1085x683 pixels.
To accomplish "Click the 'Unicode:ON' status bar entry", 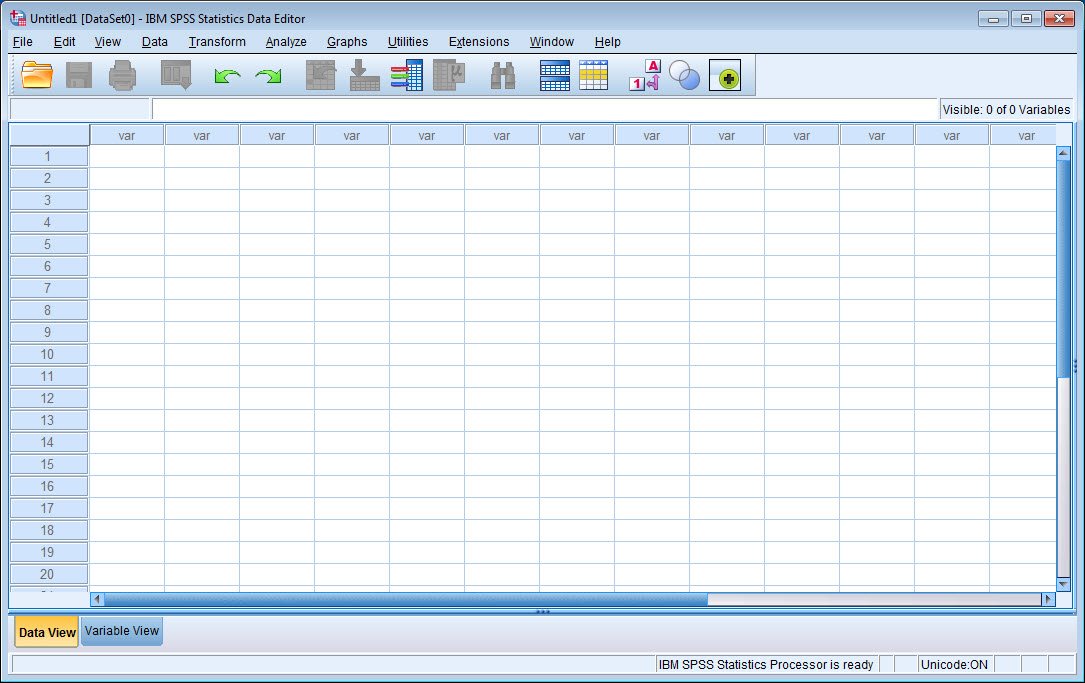I will point(954,664).
